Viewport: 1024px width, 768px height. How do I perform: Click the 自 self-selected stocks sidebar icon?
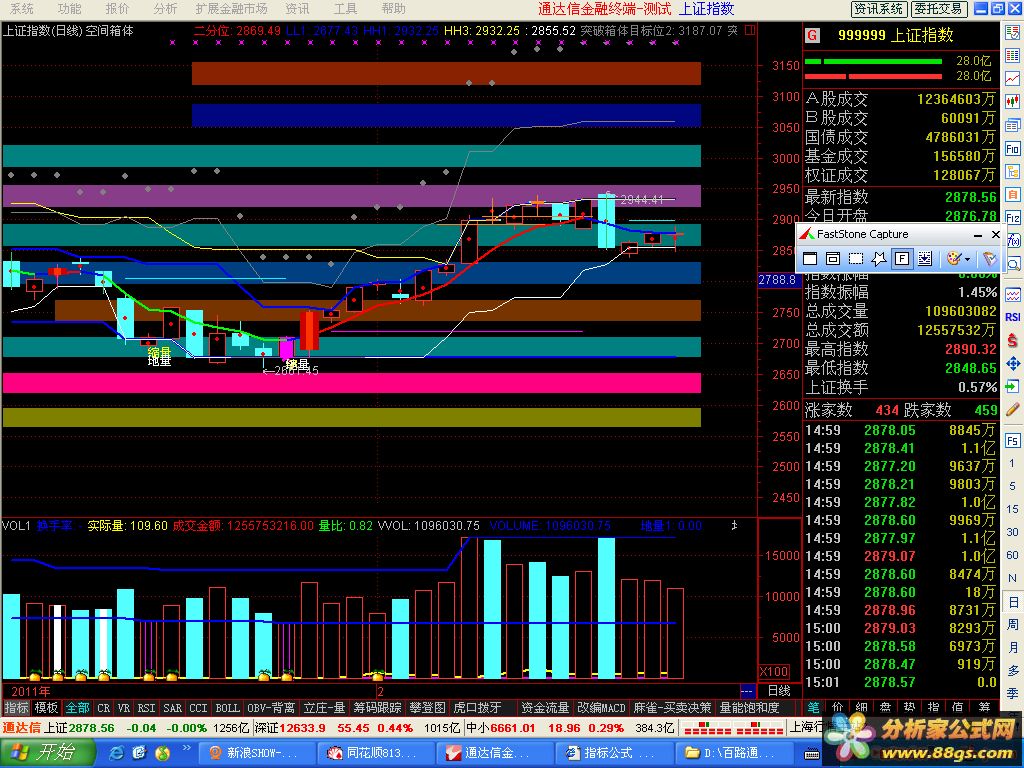click(x=1013, y=195)
